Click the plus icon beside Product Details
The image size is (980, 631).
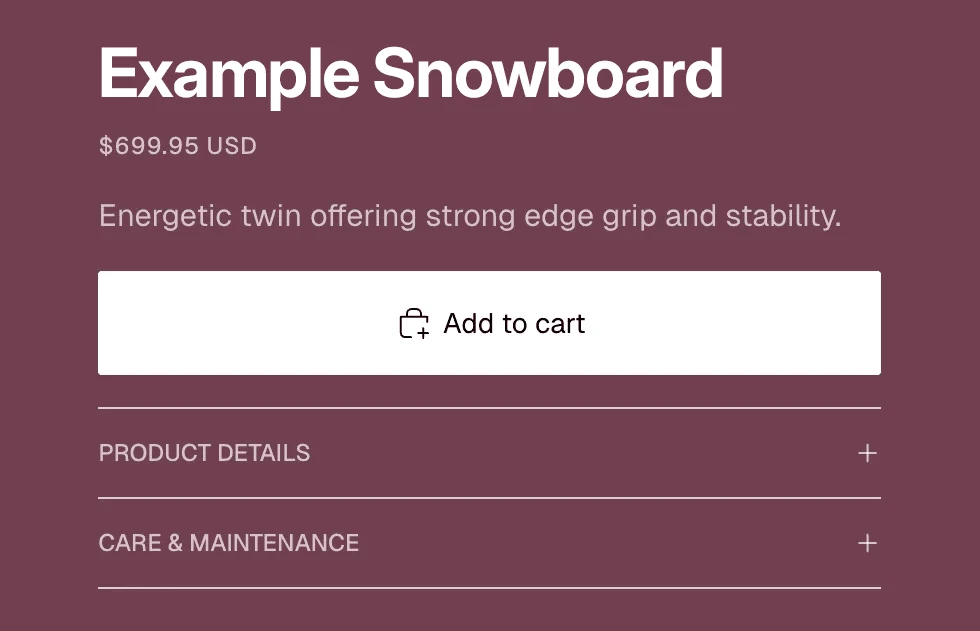867,453
